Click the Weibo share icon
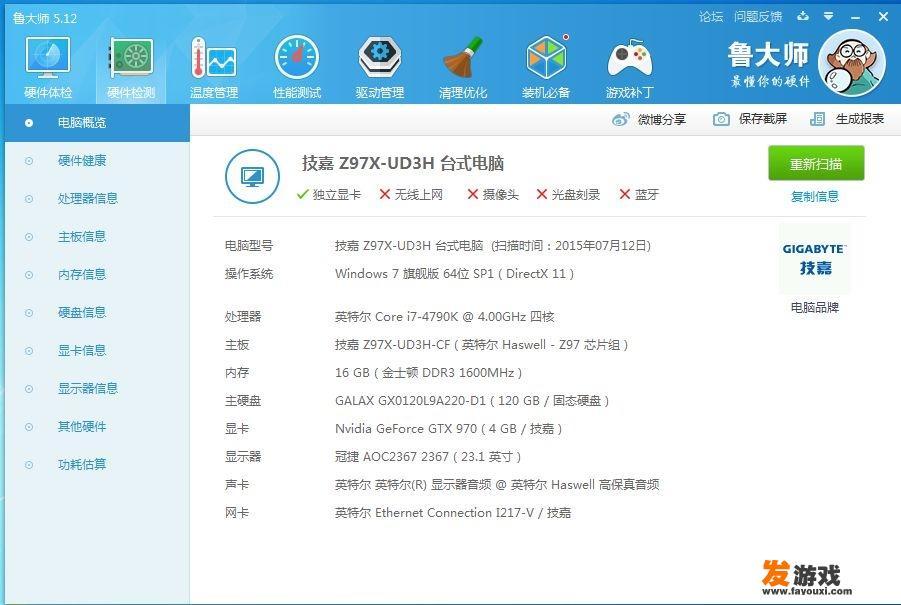The height and width of the screenshot is (605, 901). coord(621,120)
